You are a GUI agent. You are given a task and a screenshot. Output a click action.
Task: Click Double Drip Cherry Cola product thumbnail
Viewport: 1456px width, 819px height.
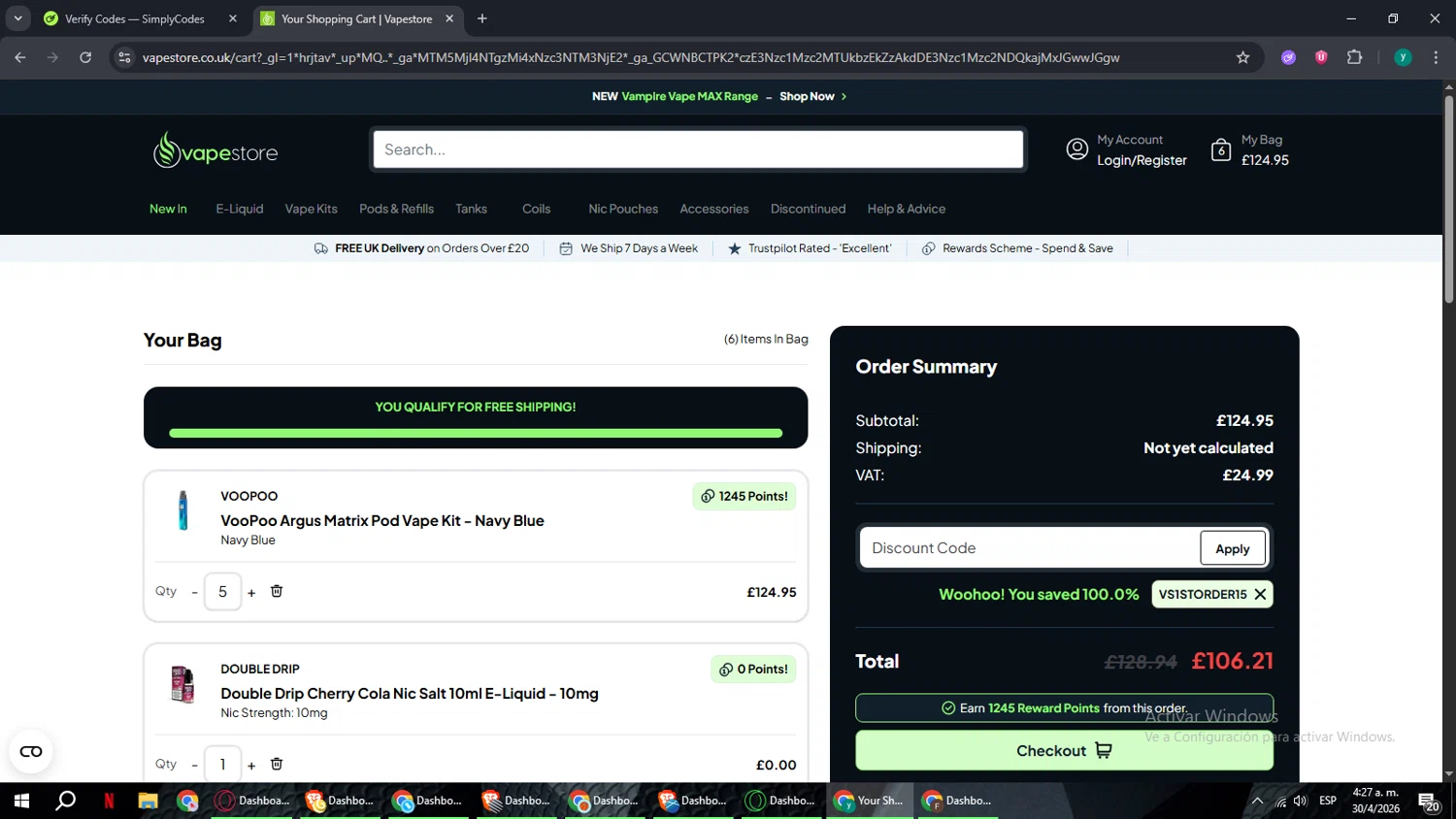coord(182,684)
